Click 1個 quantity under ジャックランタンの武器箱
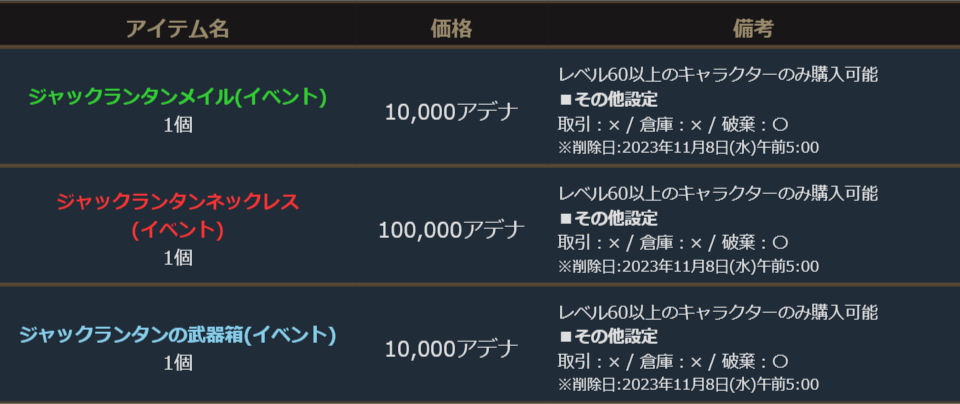The width and height of the screenshot is (960, 404). 178,363
